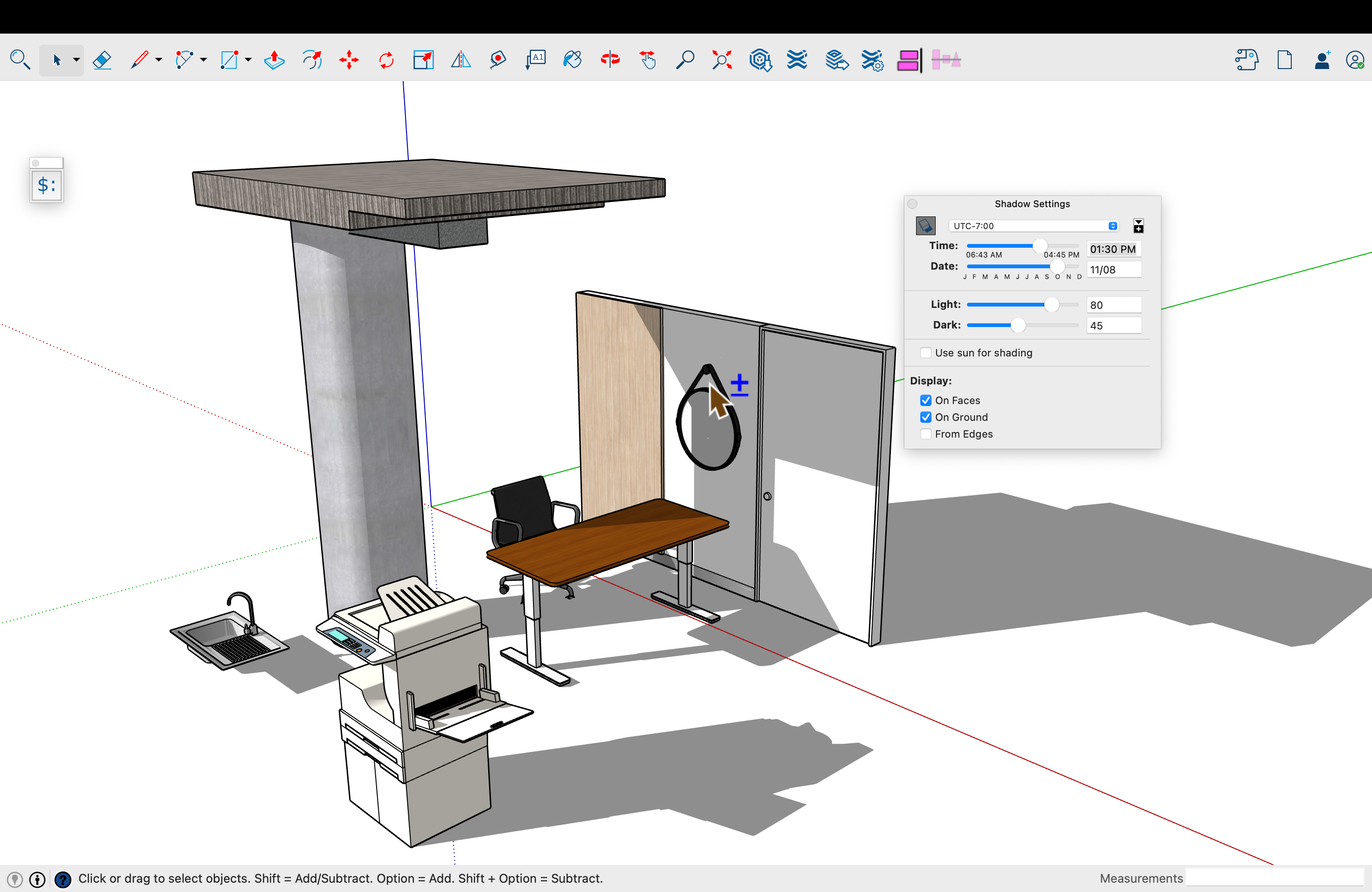Toggle the show/hide shadows button
This screenshot has width=1372, height=892.
925,226
